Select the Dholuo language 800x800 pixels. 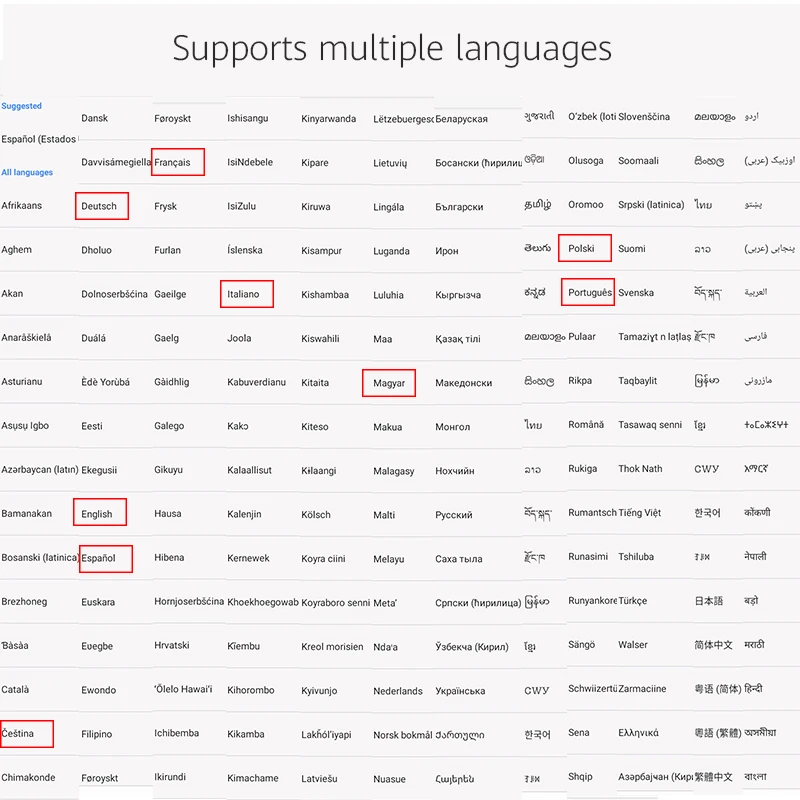tap(96, 250)
